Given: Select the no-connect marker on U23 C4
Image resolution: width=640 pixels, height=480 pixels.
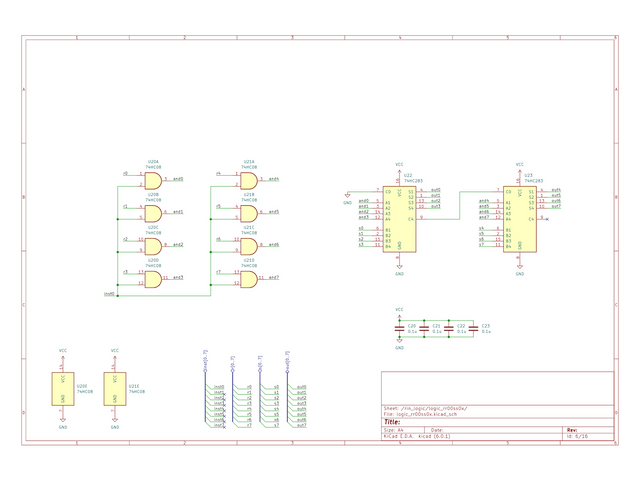Looking at the screenshot, I should [x=545, y=217].
